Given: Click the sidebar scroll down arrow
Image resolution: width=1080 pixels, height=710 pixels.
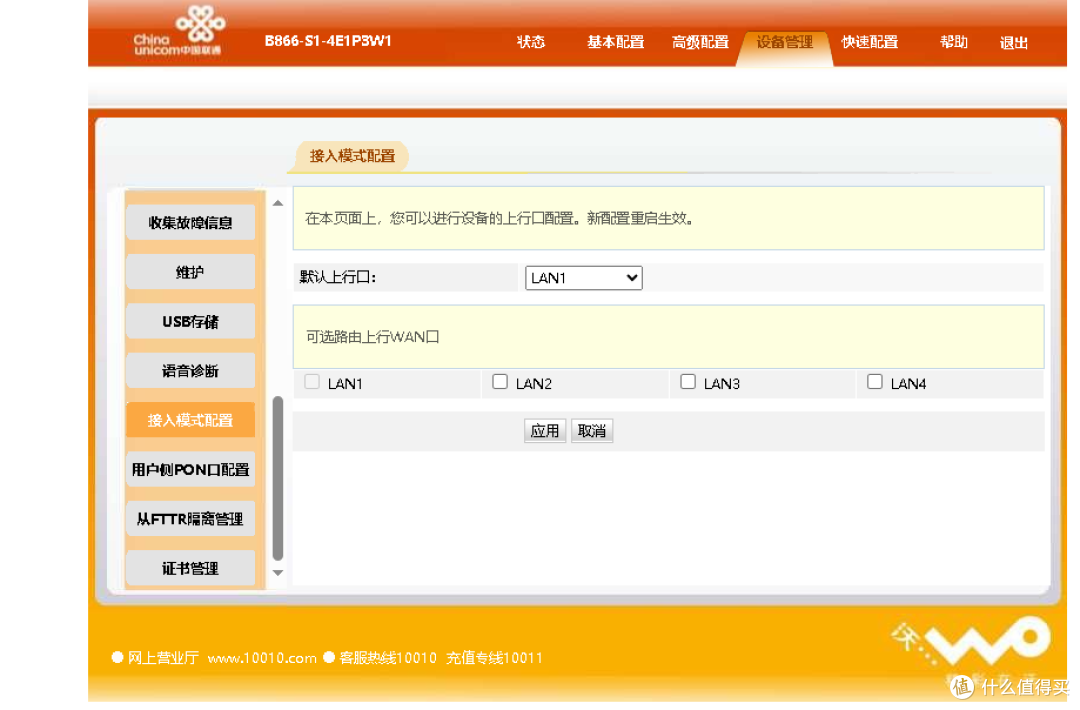Looking at the screenshot, I should coord(278,573).
